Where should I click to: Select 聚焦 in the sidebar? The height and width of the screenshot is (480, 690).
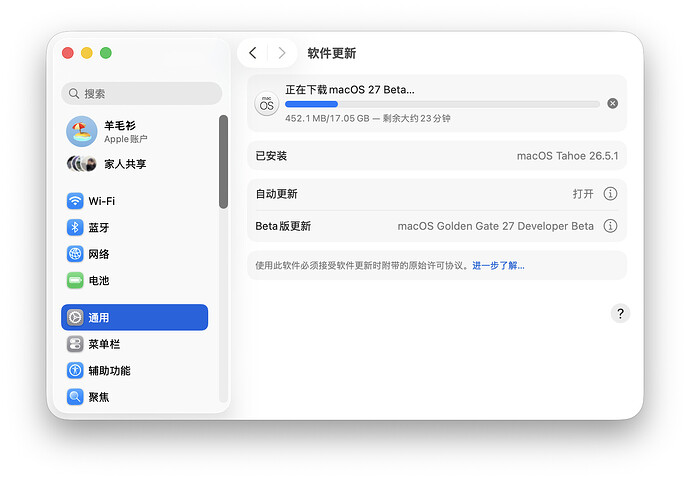point(135,397)
